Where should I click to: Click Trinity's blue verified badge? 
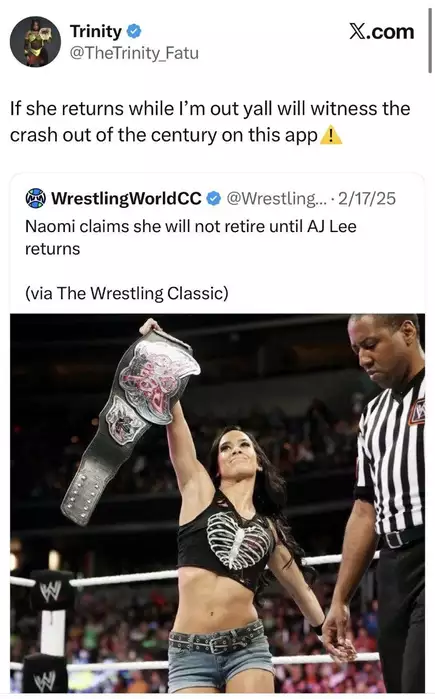134,32
